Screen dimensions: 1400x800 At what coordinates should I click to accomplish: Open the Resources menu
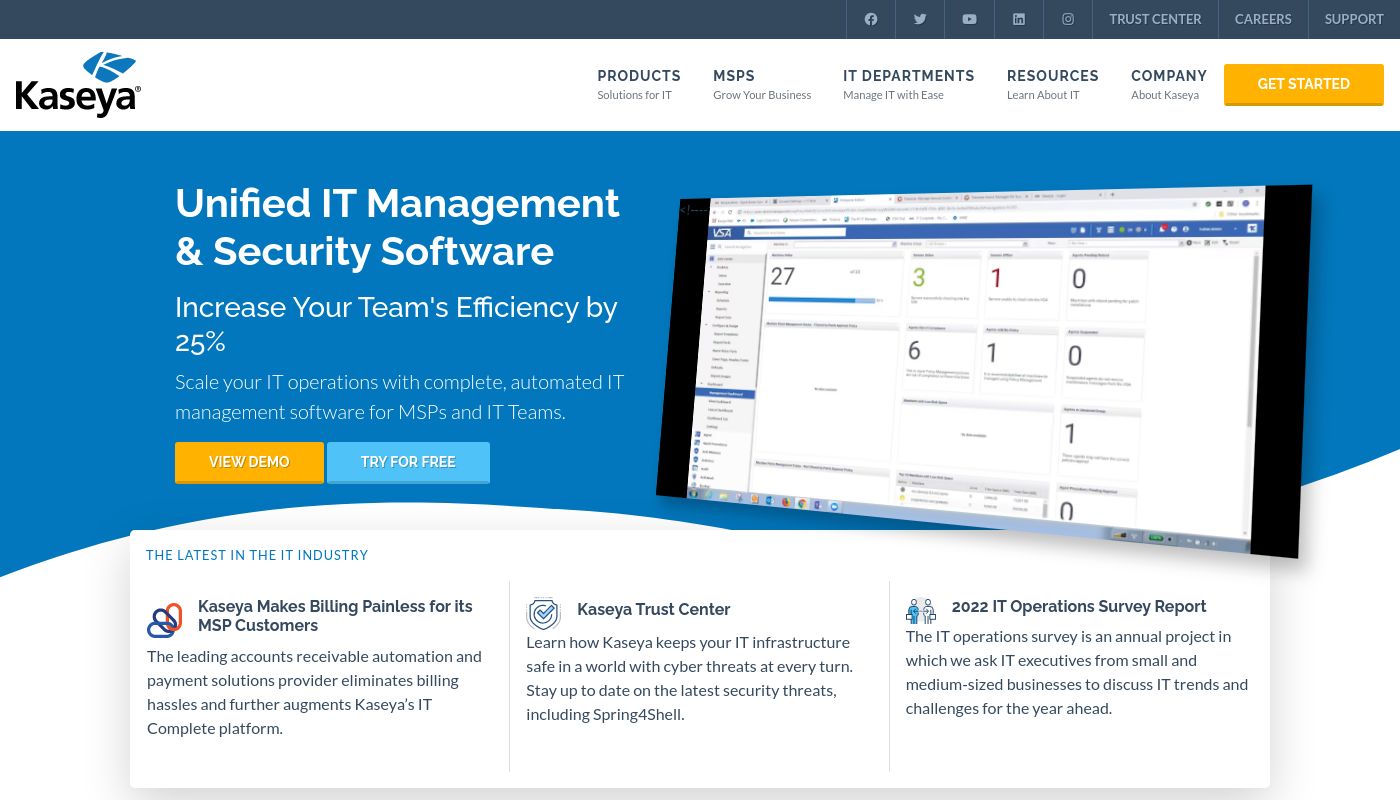pos(1052,84)
